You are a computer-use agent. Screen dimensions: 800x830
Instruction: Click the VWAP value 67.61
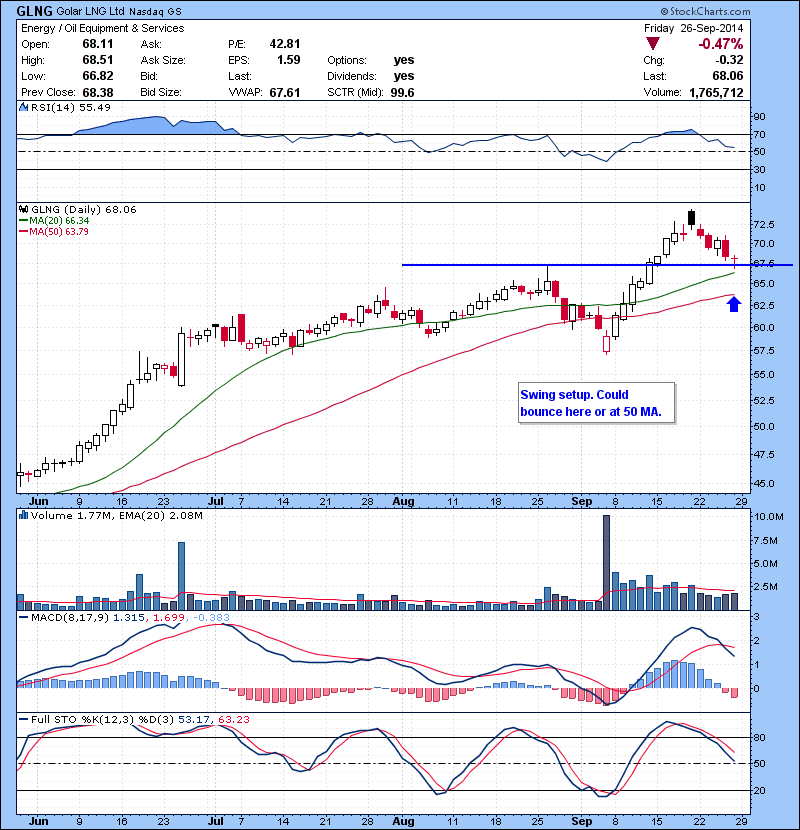(x=285, y=93)
